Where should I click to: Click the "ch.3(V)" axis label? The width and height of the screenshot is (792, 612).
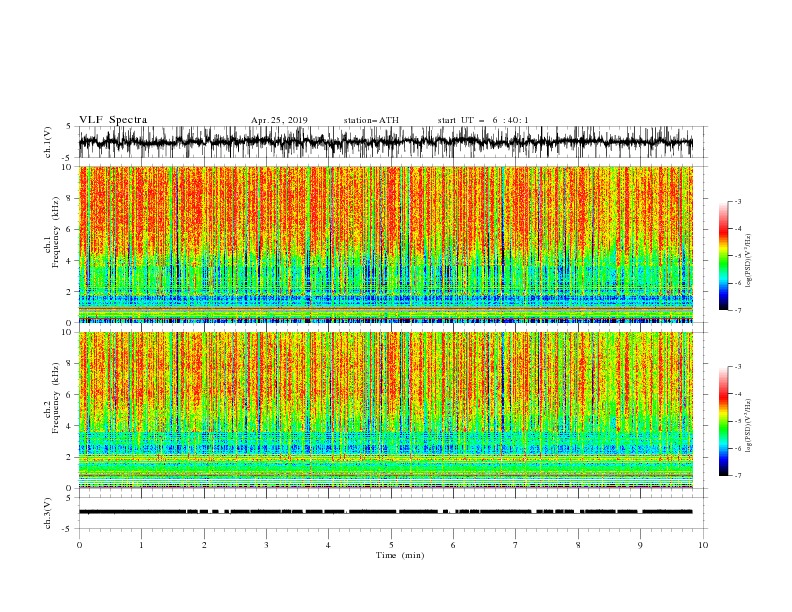48,513
